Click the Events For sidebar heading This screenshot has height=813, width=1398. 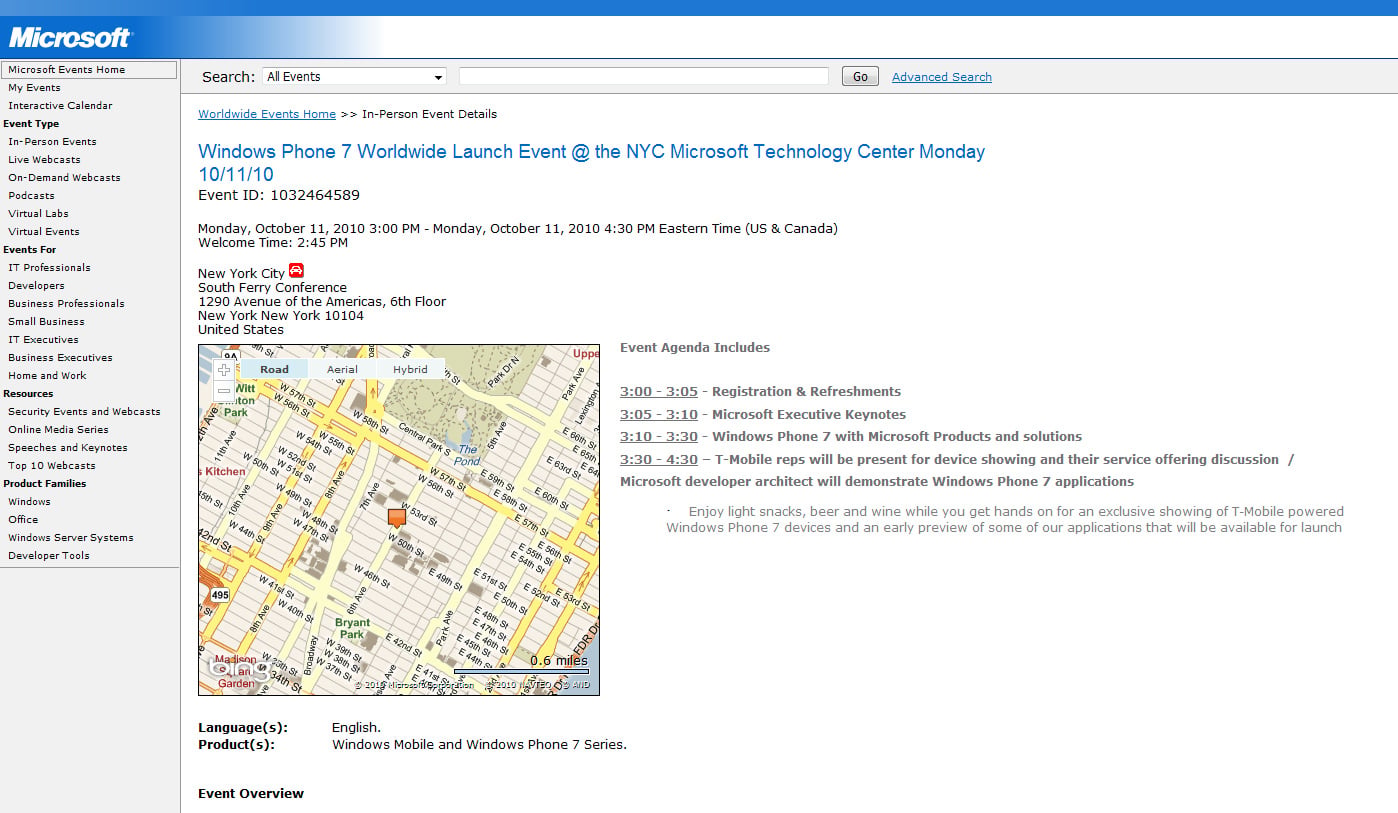click(x=30, y=250)
